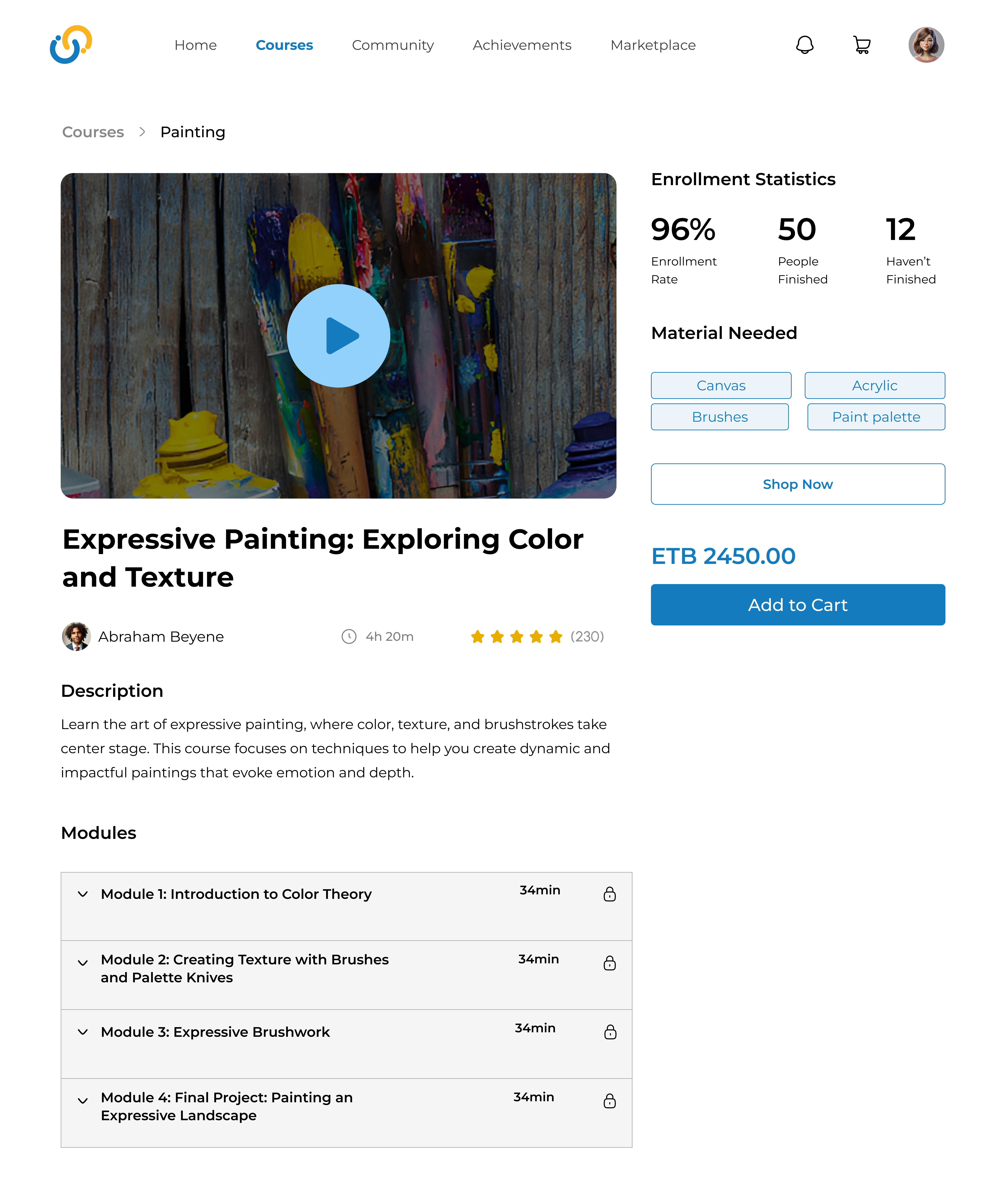The image size is (993, 1204).
Task: Click the Module 3 lock icon
Action: 610,1032
